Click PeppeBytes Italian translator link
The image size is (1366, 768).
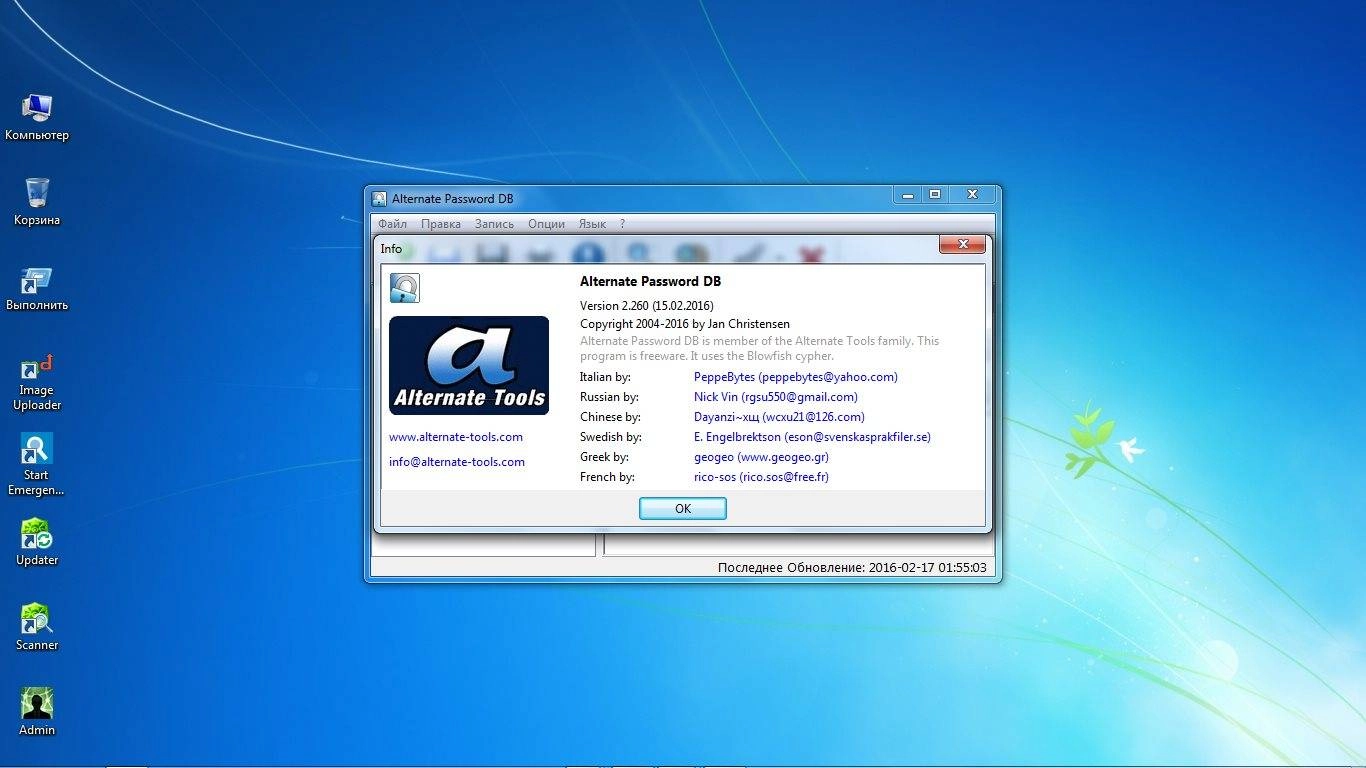tap(796, 377)
